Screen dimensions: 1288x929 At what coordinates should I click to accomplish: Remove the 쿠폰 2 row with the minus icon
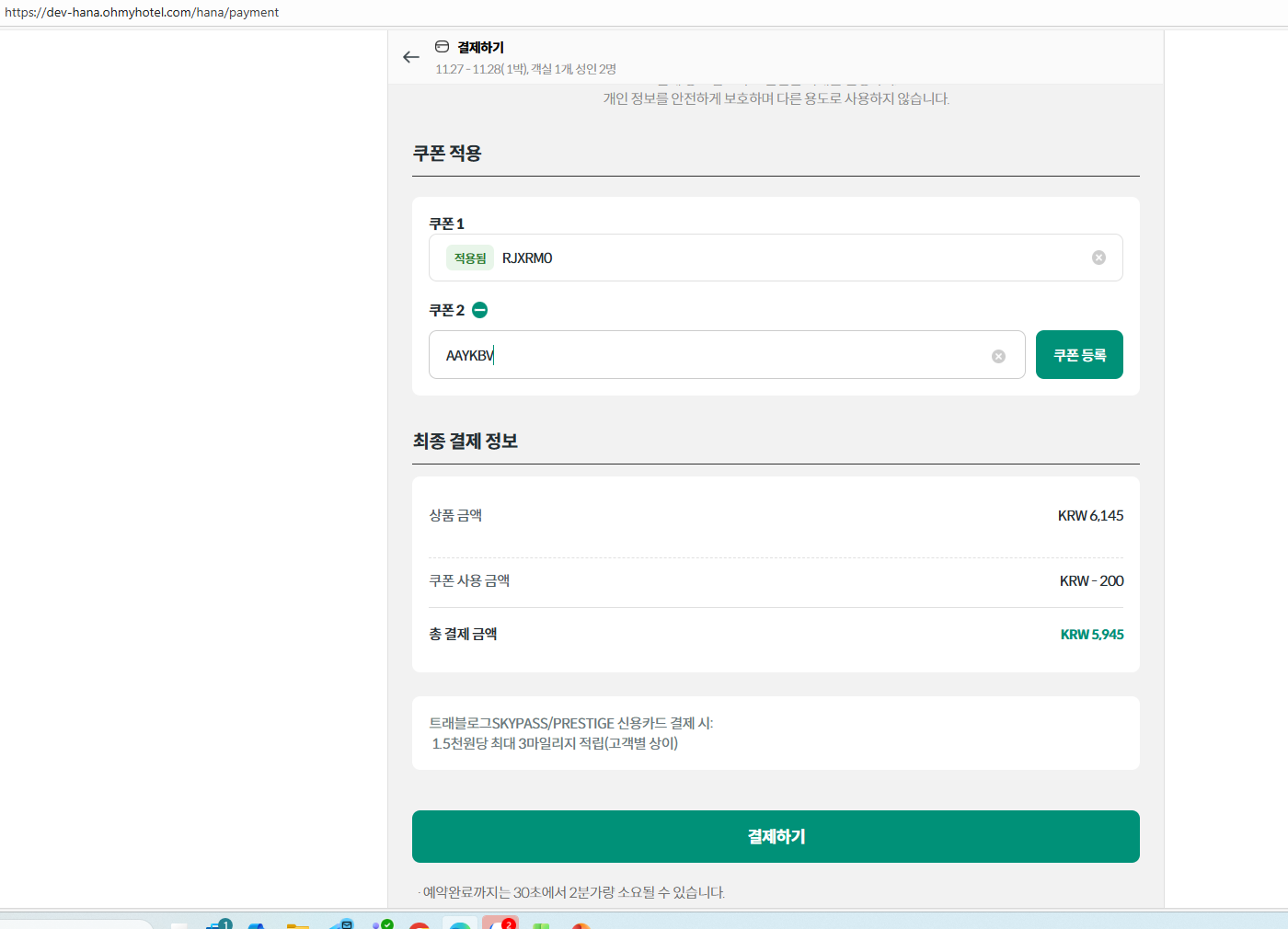[x=480, y=310]
